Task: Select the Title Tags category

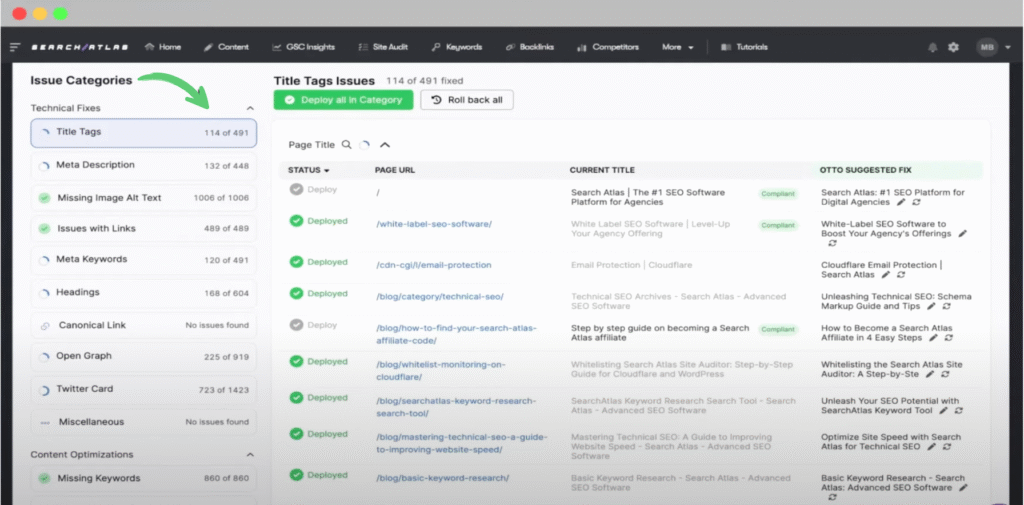Action: (x=144, y=133)
